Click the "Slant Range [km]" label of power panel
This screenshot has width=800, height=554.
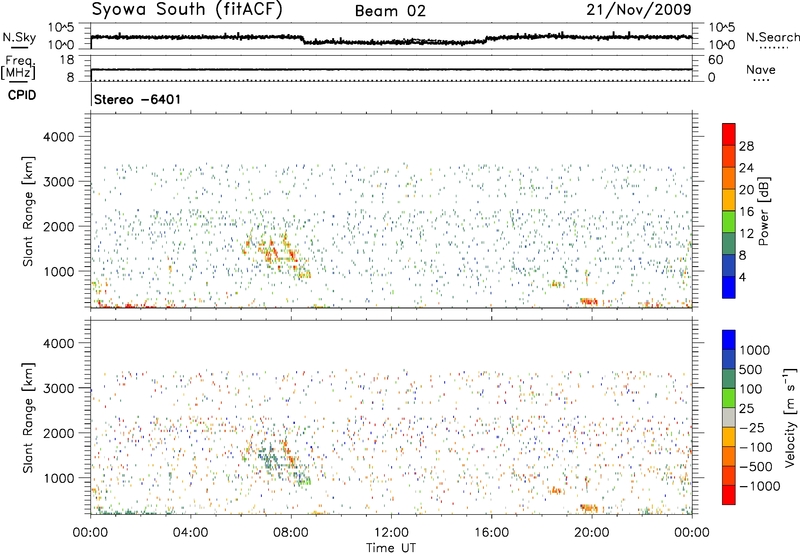tap(28, 211)
